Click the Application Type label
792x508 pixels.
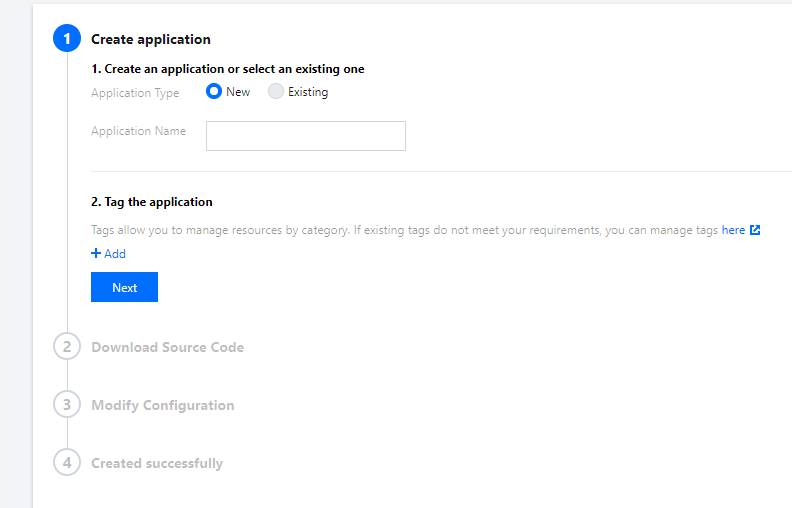click(x=135, y=93)
